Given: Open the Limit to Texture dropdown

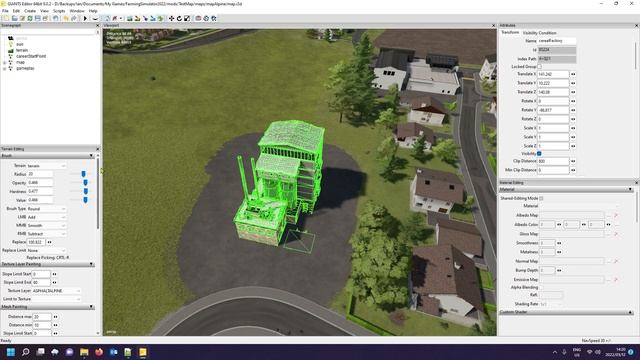Looking at the screenshot, I should click(56, 299).
